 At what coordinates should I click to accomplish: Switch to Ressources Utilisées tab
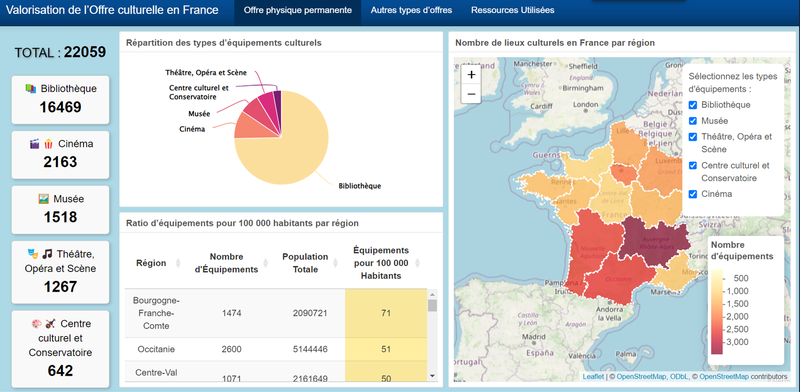(x=512, y=10)
